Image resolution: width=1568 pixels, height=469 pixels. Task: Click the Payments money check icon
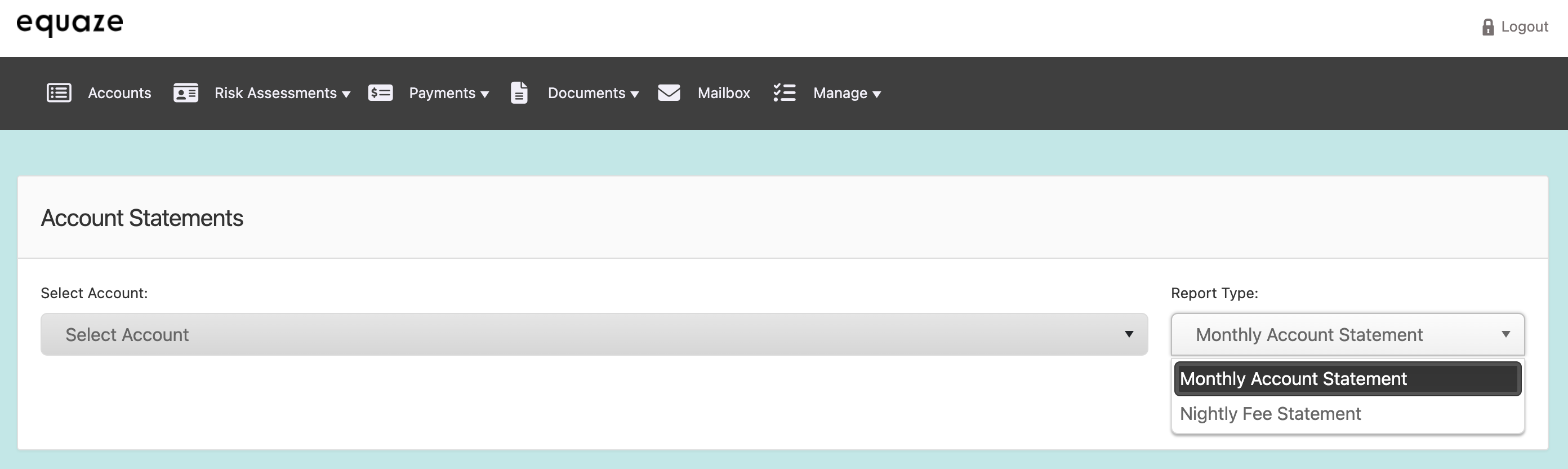(x=380, y=92)
